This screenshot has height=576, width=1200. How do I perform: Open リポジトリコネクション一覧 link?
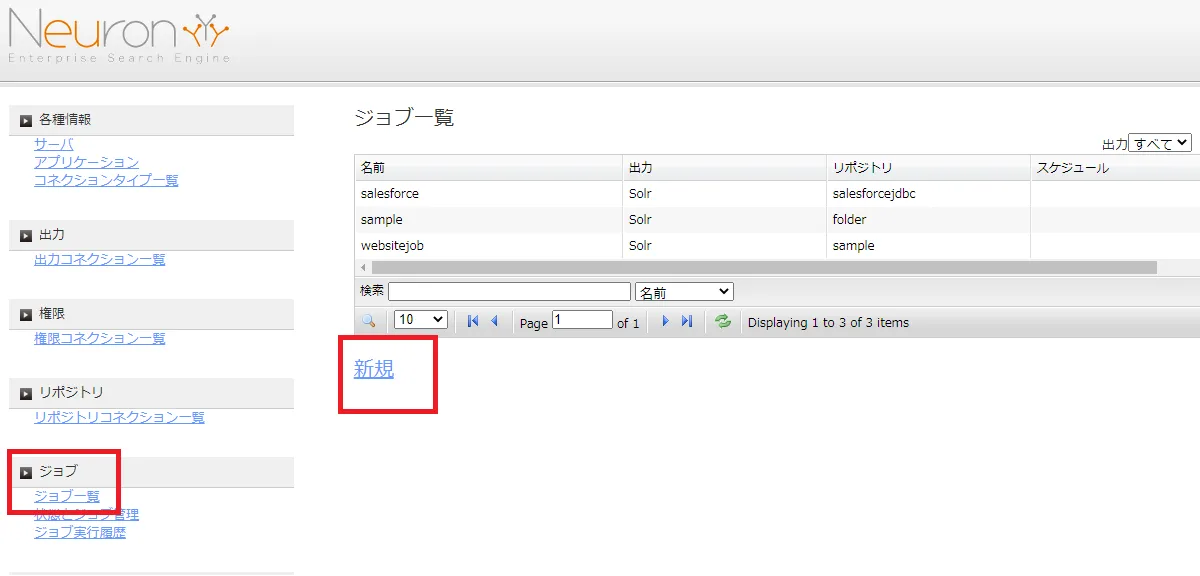click(x=119, y=417)
